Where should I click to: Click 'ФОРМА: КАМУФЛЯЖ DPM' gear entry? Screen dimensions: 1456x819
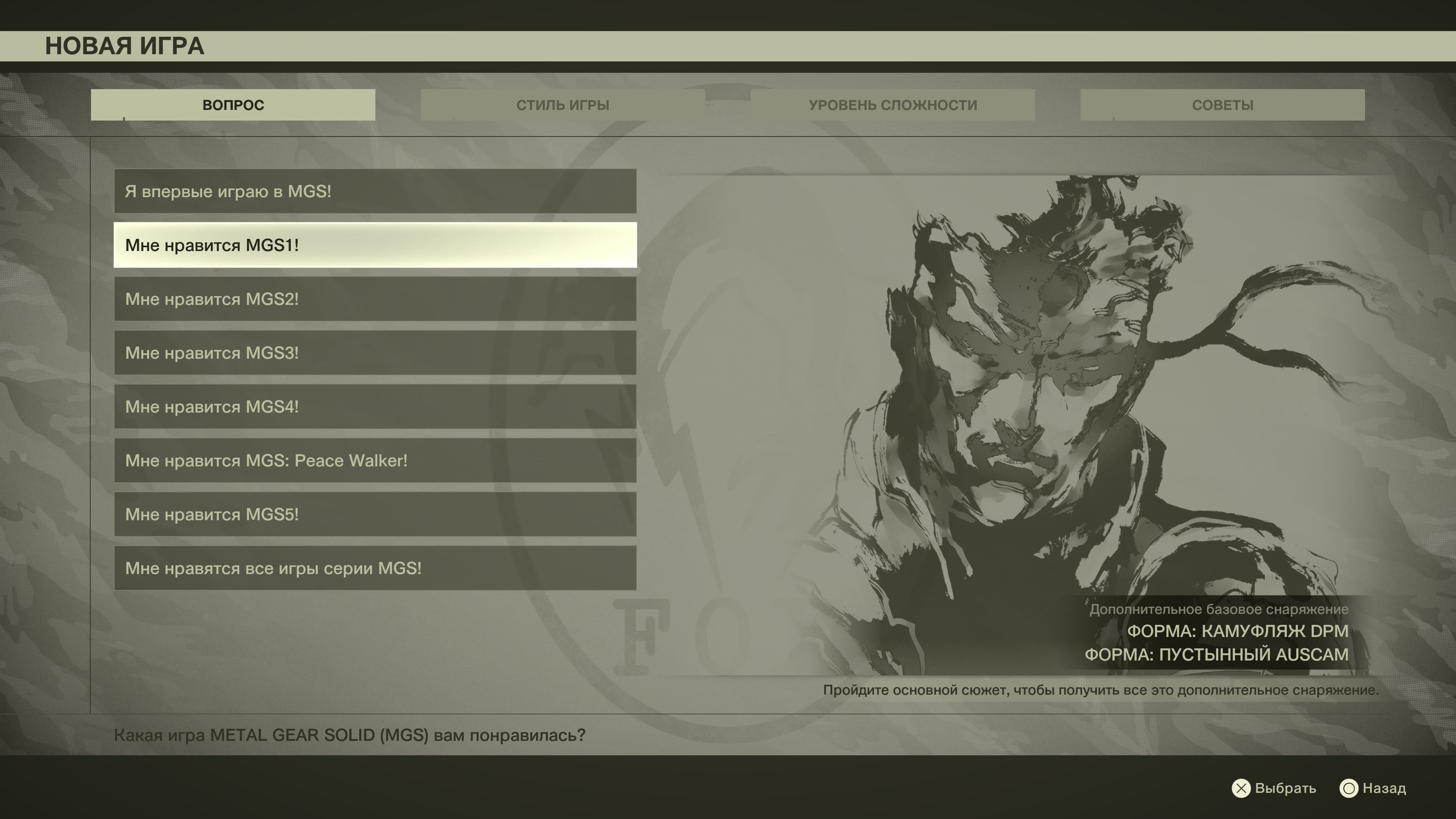pos(1237,631)
